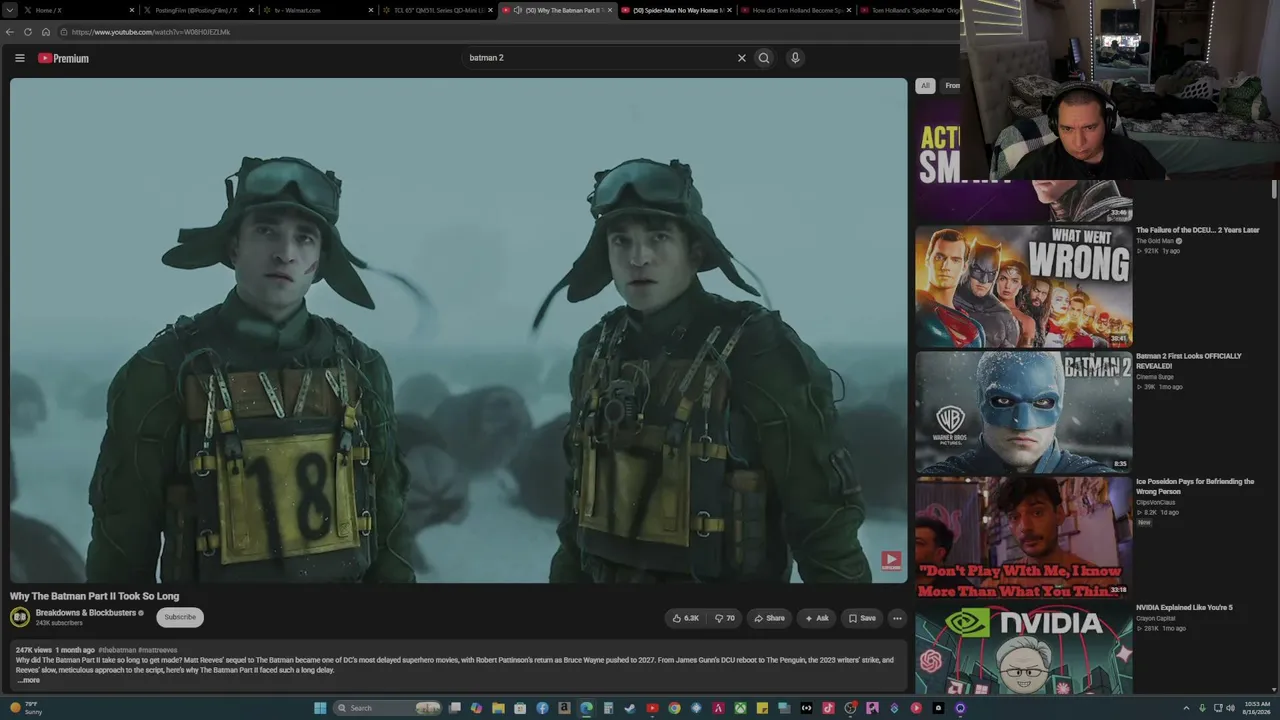Open the red YouTube taskbar app
This screenshot has height=720, width=1280.
point(652,708)
